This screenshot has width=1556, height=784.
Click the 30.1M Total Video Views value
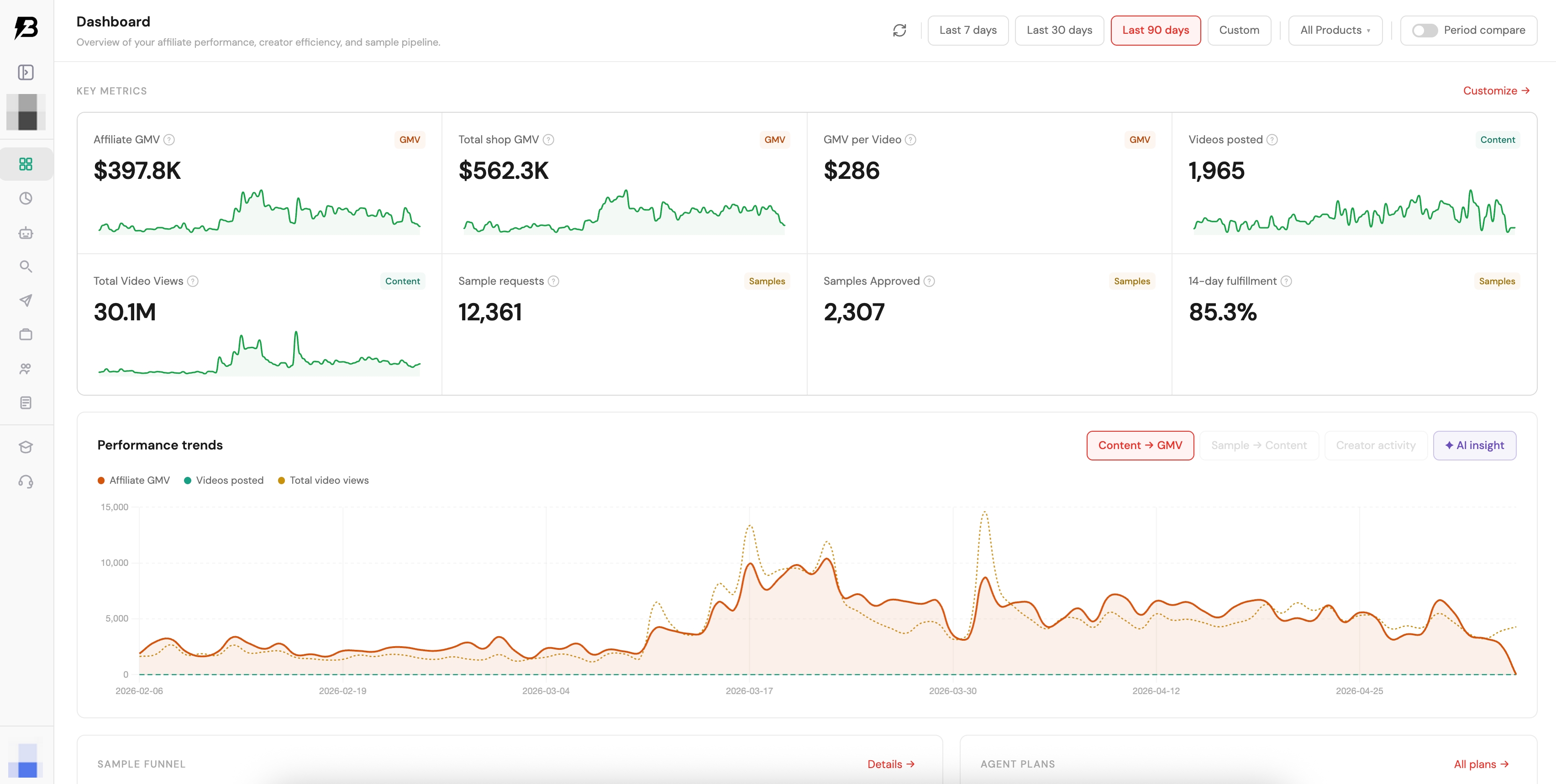[125, 313]
